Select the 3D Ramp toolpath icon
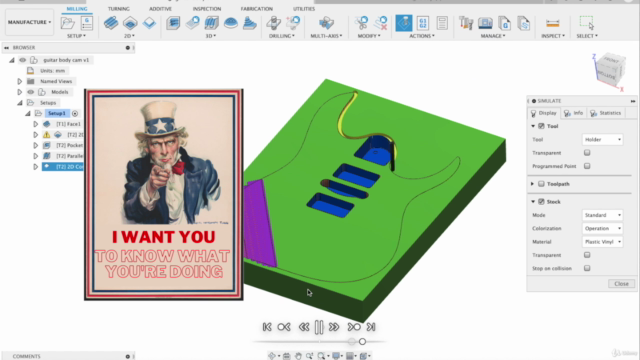Viewport: 640px width, 360px height. [x=249, y=23]
